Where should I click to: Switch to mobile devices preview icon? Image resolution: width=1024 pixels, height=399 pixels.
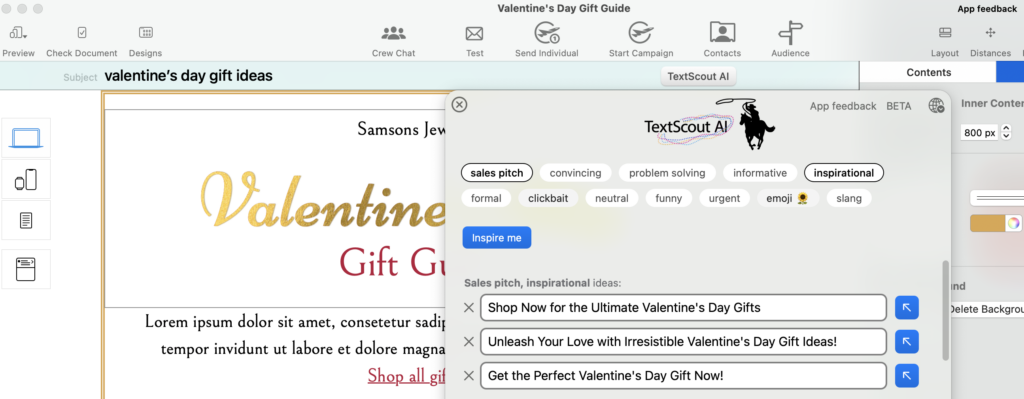pos(25,179)
